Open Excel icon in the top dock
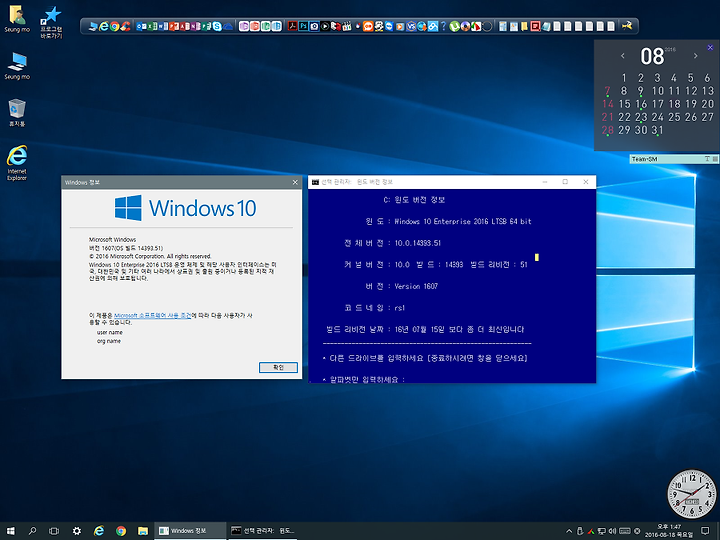This screenshot has height=540, width=720. pos(152,26)
